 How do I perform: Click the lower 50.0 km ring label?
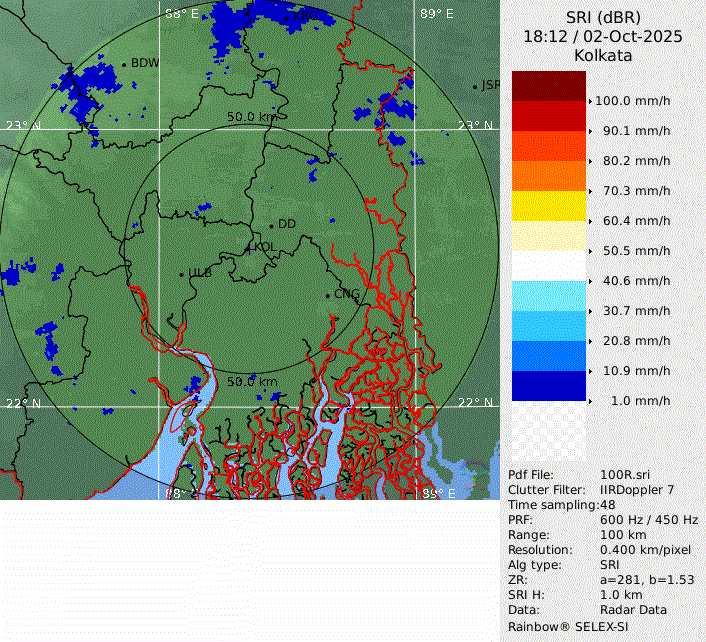[x=252, y=382]
